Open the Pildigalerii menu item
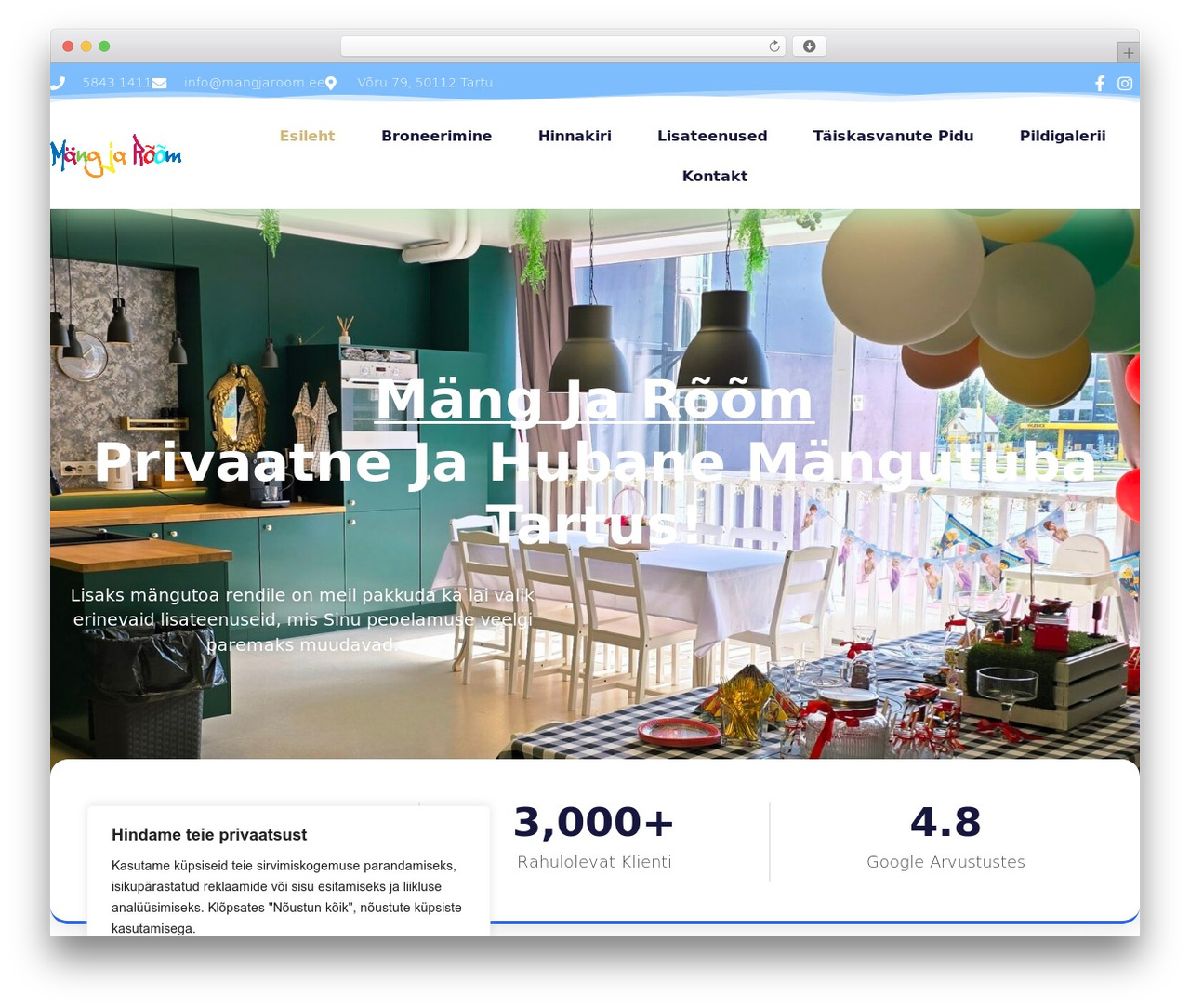The height and width of the screenshot is (1008, 1190). (x=1063, y=136)
